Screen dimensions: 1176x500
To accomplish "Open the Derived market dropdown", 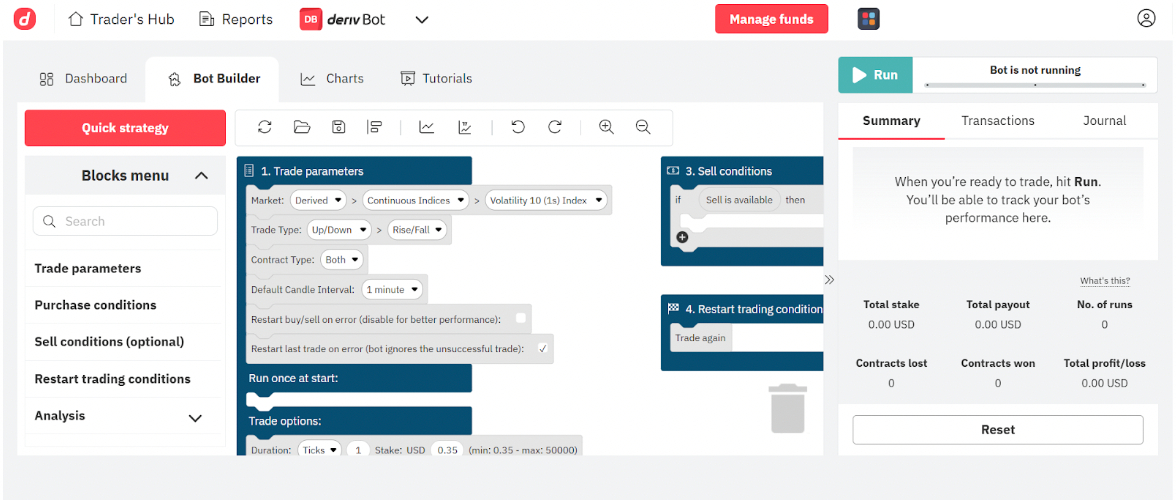I will pyautogui.click(x=318, y=200).
